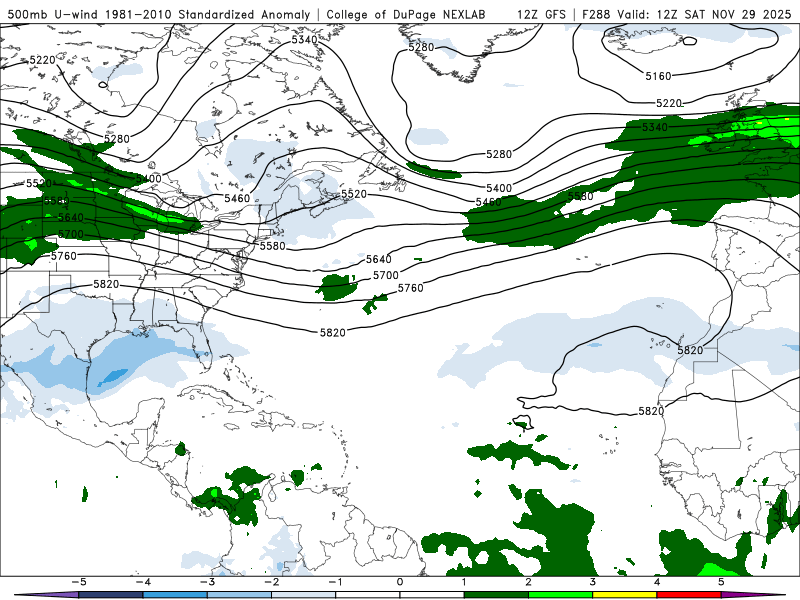Click the 5400 contour label west of the Great Lakes
The height and width of the screenshot is (600, 800).
(148, 179)
